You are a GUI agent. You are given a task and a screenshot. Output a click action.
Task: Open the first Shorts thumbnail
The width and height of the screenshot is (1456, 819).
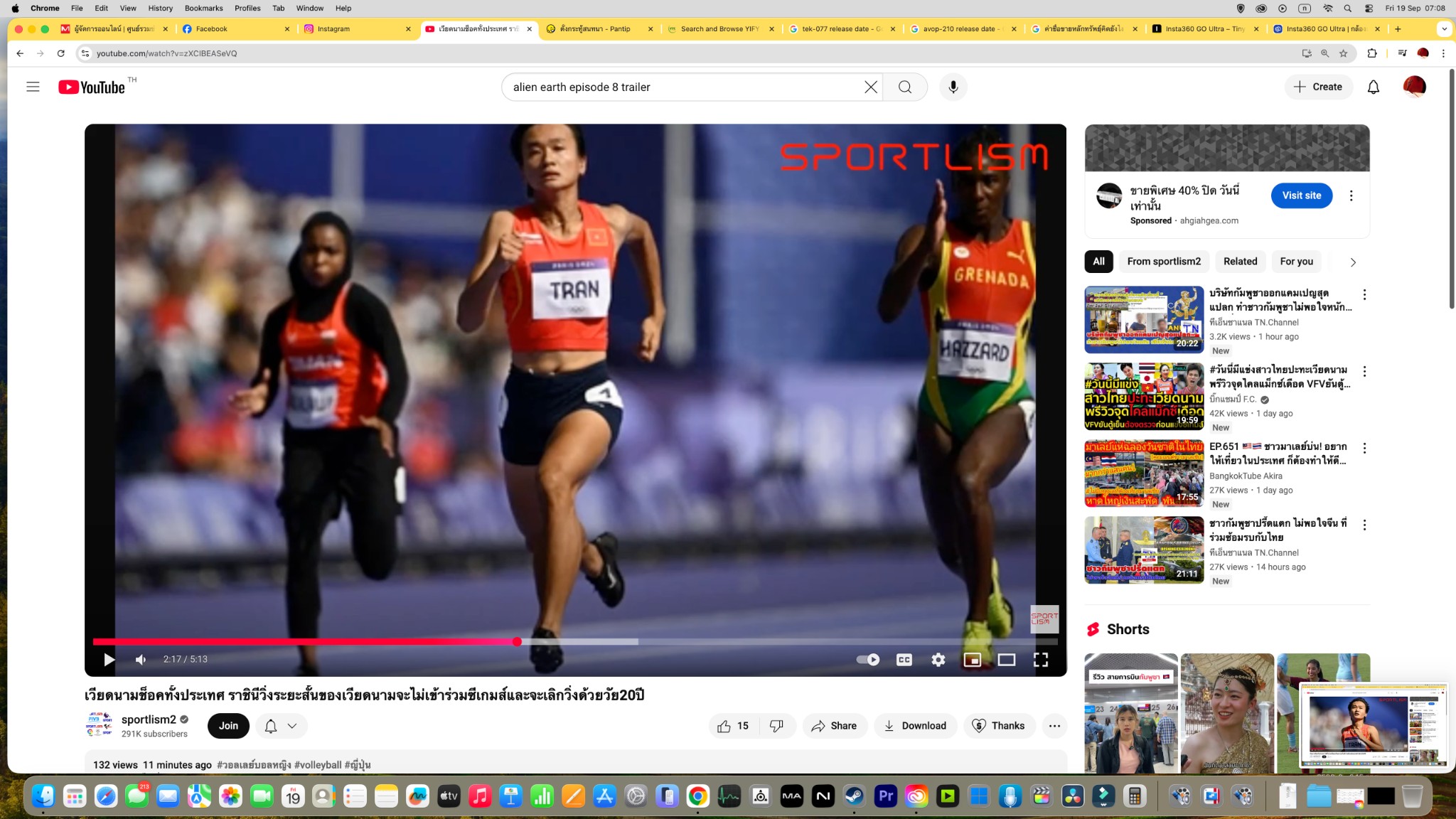point(1131,713)
